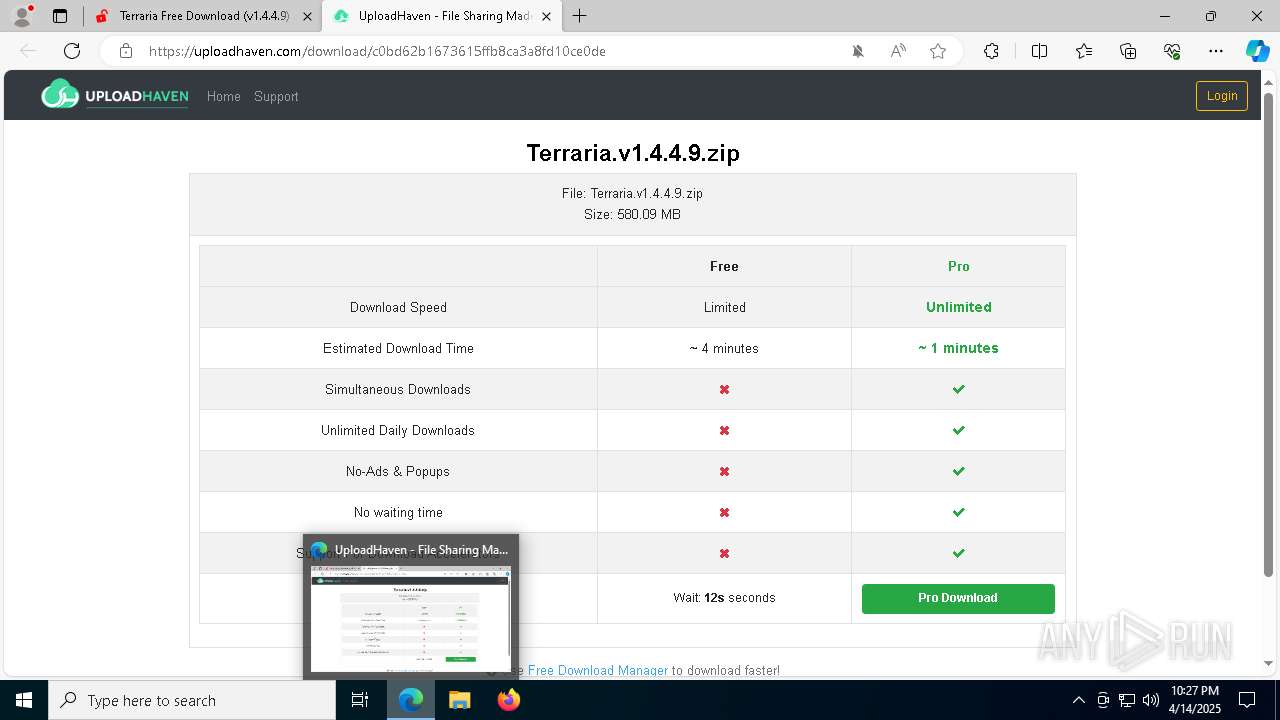Viewport: 1280px width, 720px height.
Task: Open a new tab with plus
Action: pos(580,16)
